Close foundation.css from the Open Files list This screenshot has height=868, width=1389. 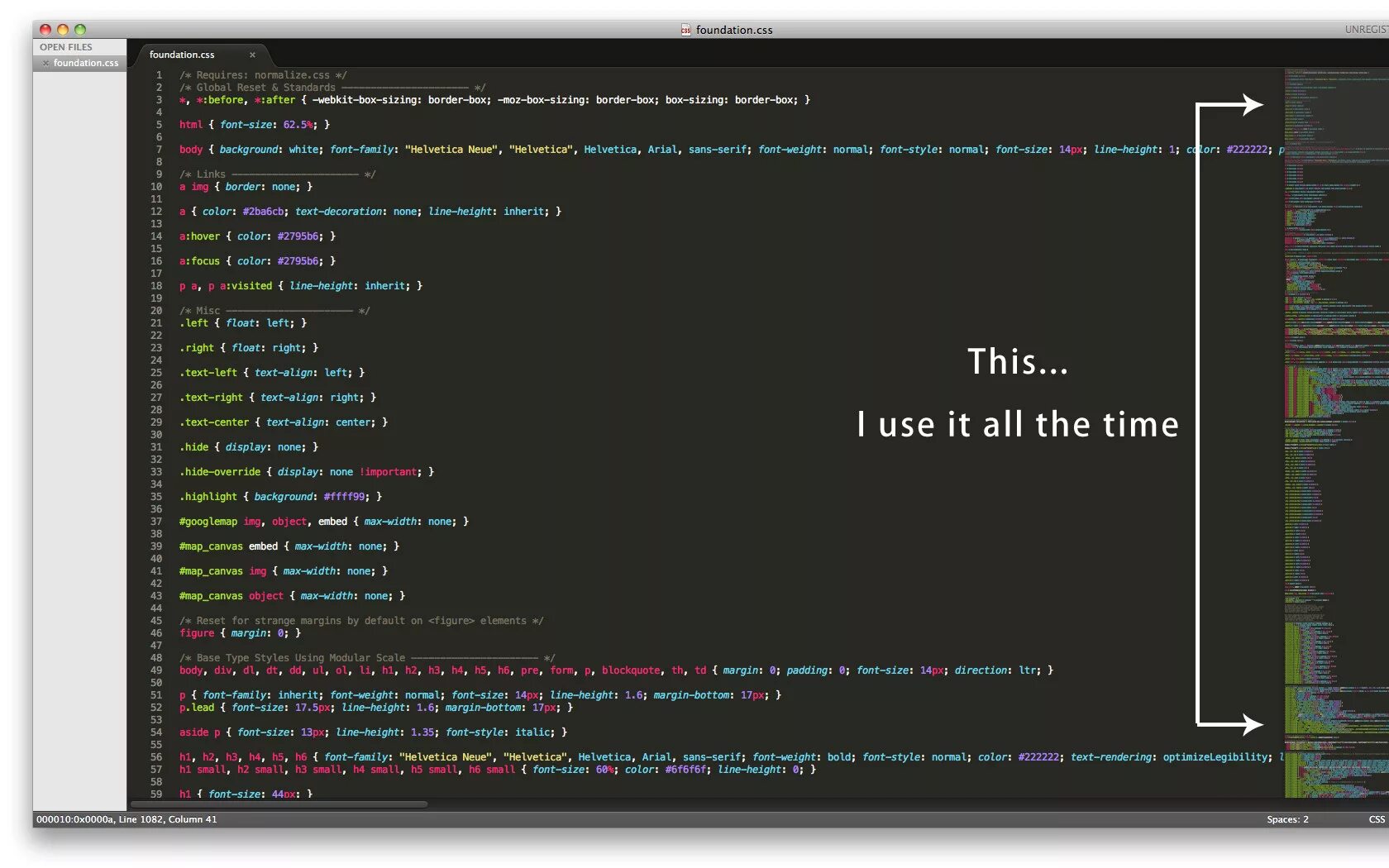[45, 63]
